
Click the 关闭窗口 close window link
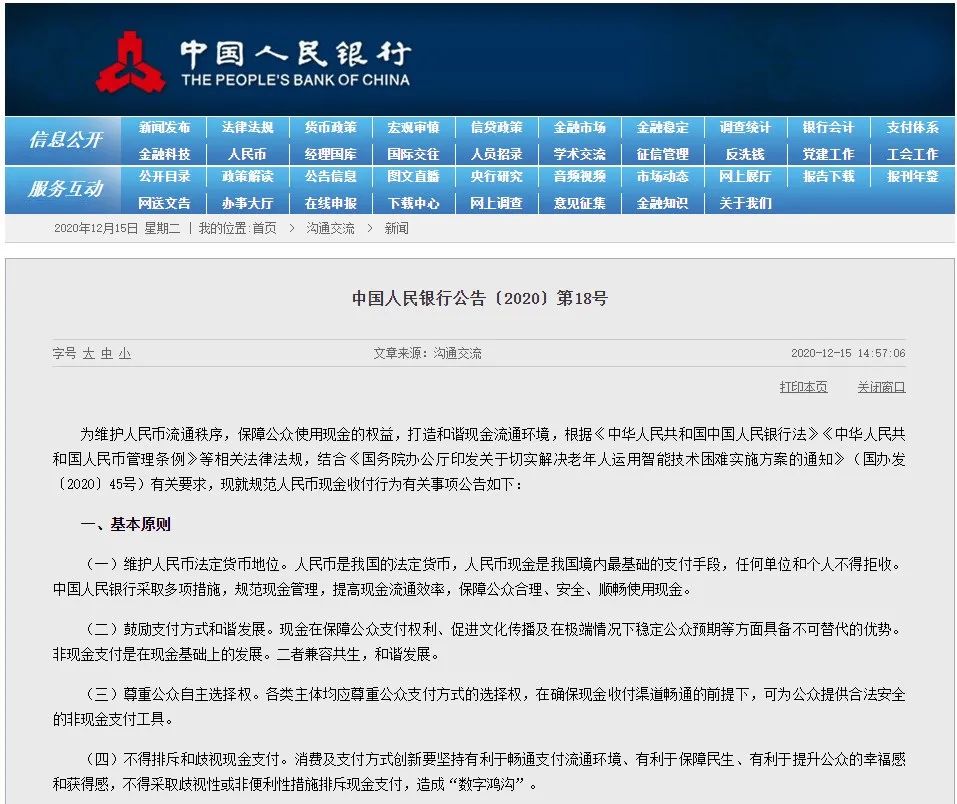click(x=880, y=387)
